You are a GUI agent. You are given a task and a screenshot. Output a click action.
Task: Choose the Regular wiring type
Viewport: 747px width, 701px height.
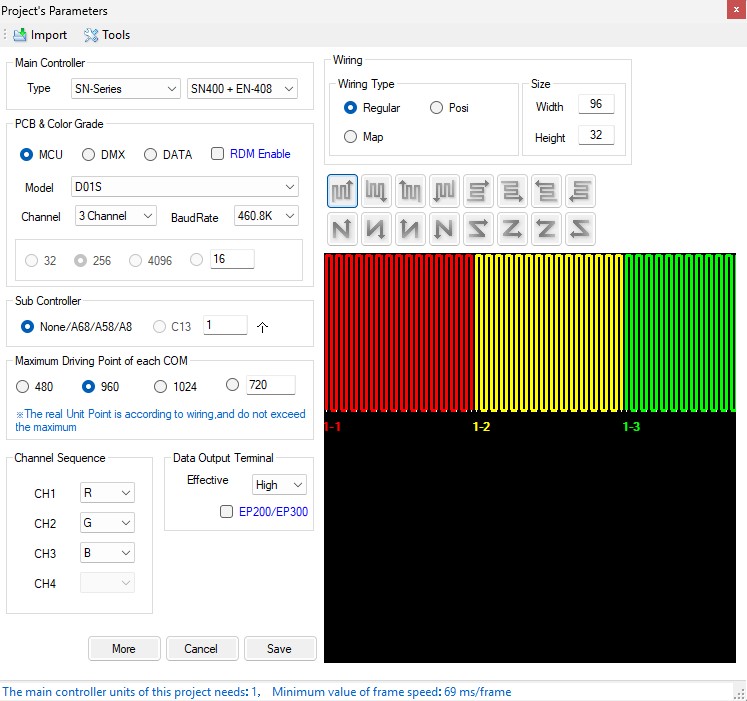pos(350,108)
